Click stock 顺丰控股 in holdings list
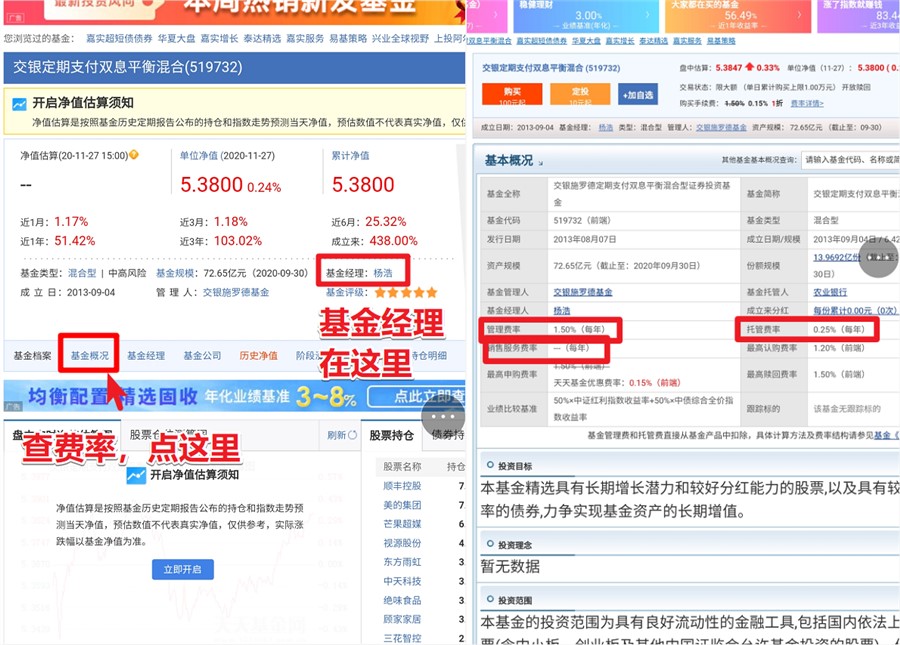The width and height of the screenshot is (900, 645). pyautogui.click(x=402, y=486)
